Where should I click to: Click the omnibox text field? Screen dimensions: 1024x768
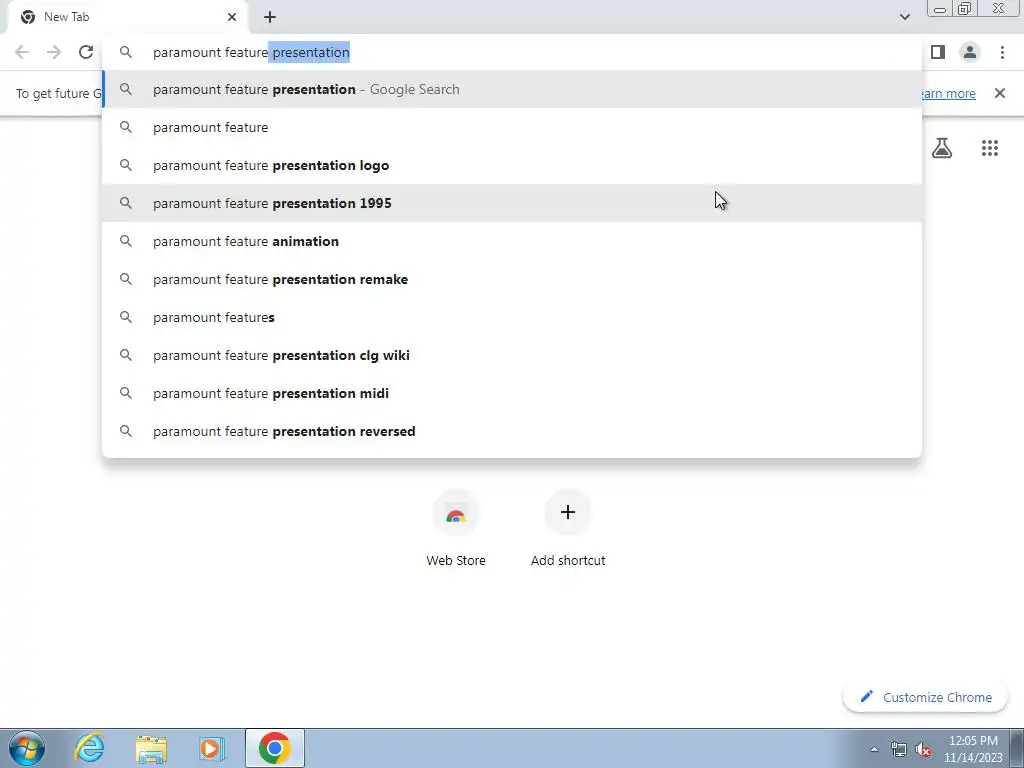pyautogui.click(x=513, y=52)
